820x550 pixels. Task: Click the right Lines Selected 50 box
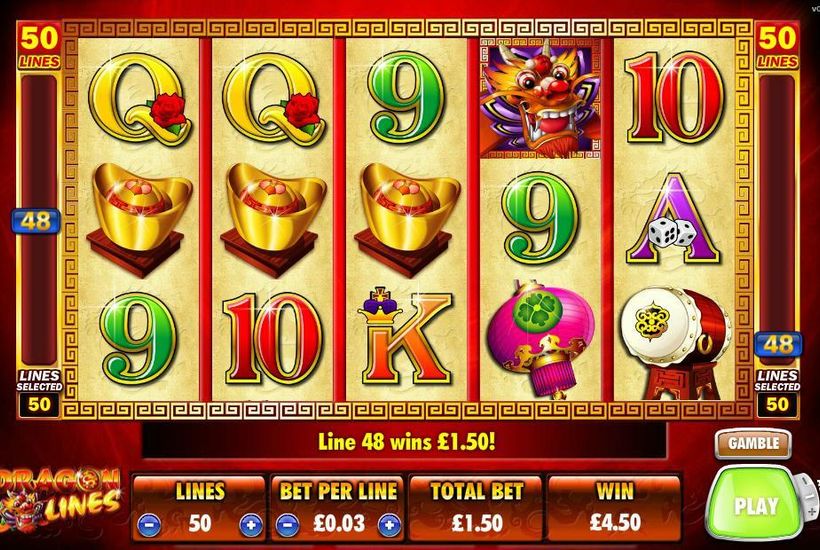pos(777,394)
